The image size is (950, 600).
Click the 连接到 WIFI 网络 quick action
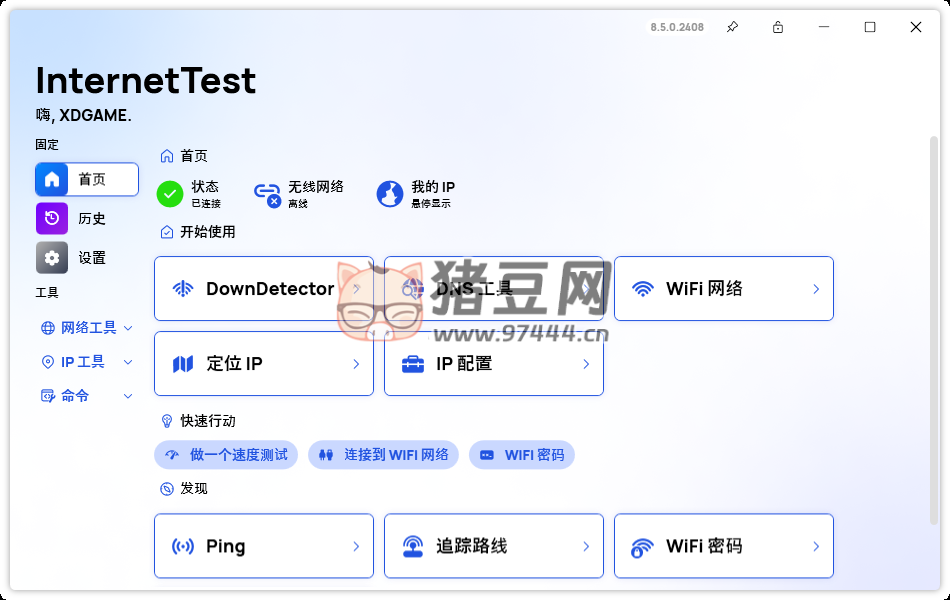(383, 455)
